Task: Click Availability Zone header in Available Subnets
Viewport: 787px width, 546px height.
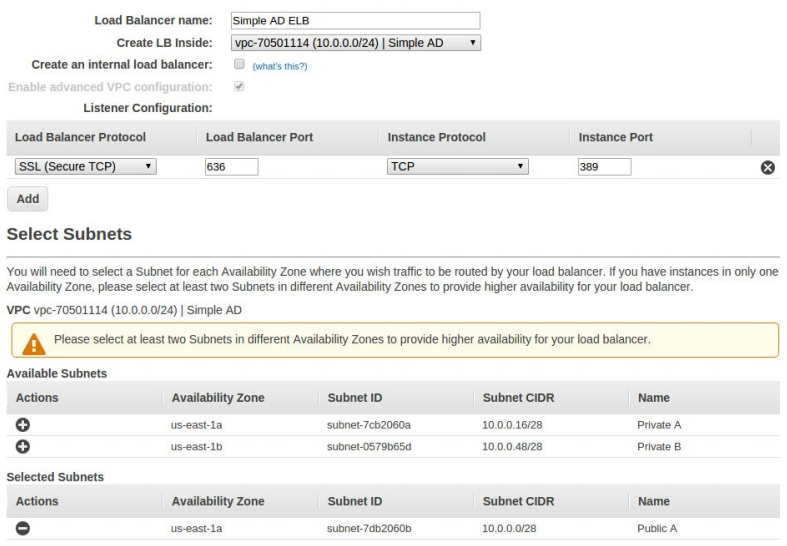Action: pos(218,398)
